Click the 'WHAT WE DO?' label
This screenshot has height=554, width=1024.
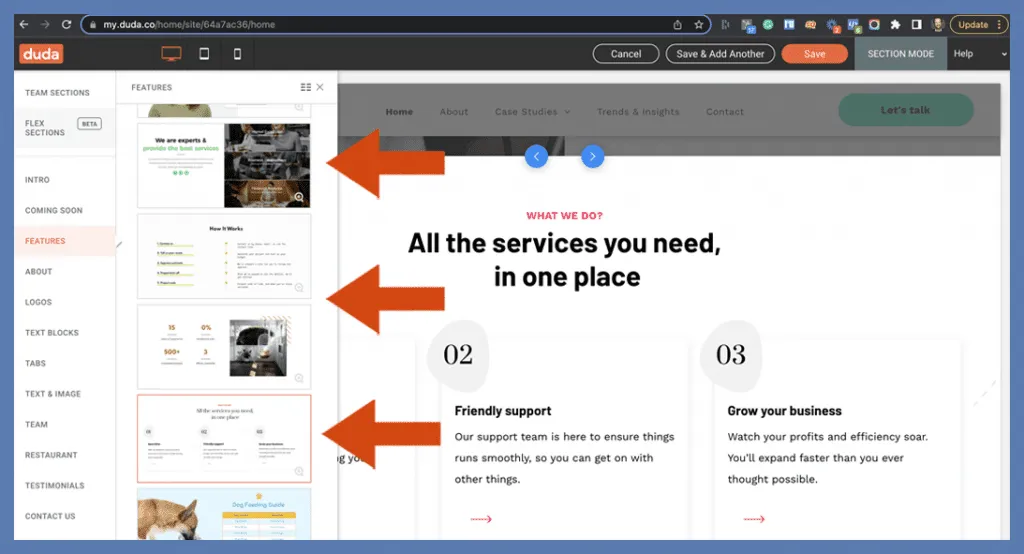[x=564, y=216]
